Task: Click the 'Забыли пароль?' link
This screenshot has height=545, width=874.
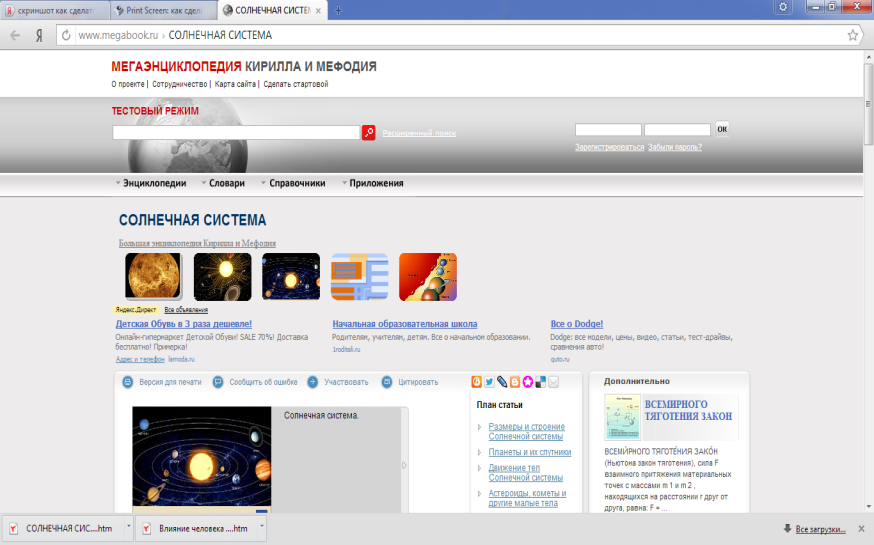Action: click(674, 147)
